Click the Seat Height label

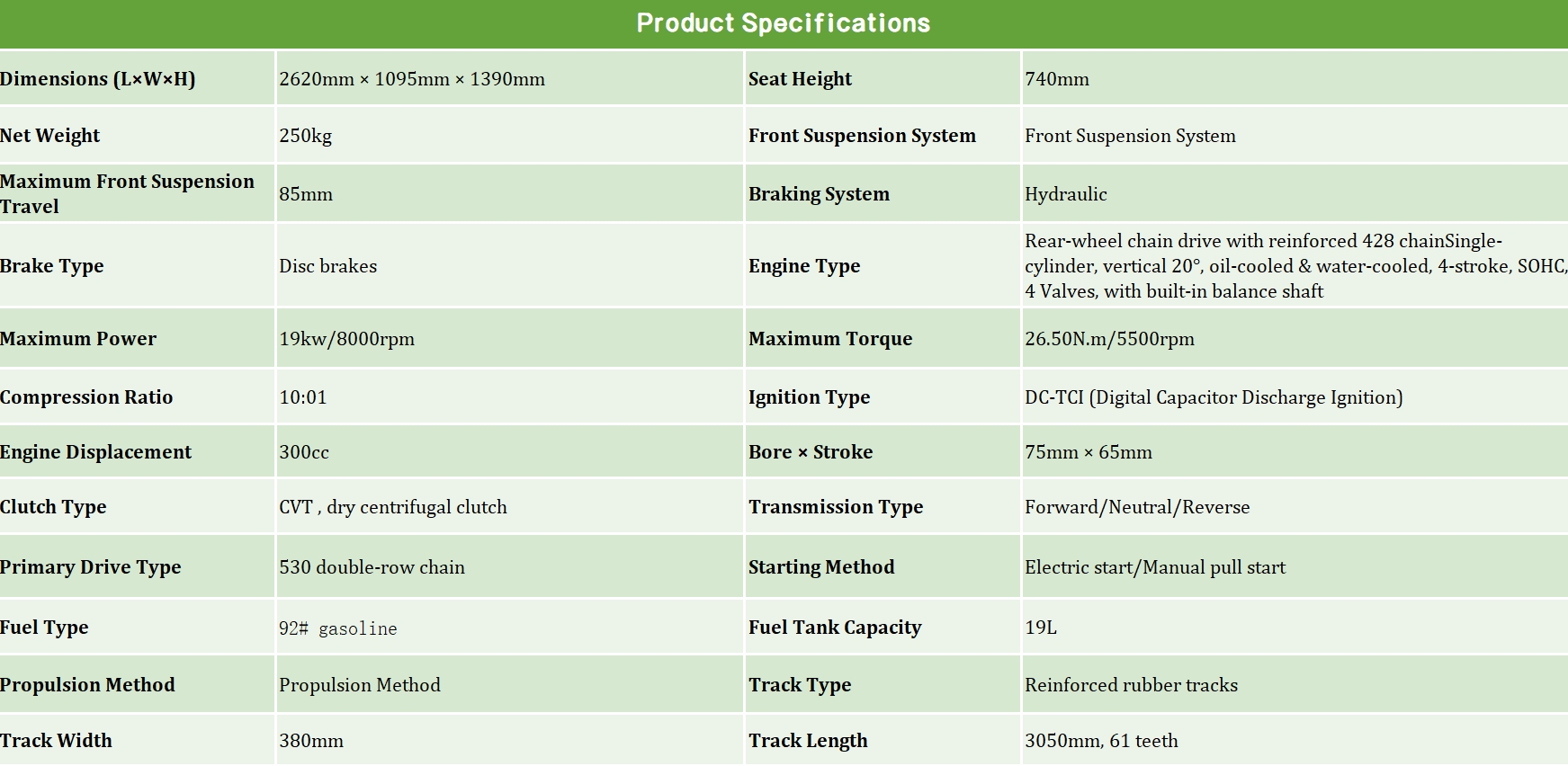point(800,79)
